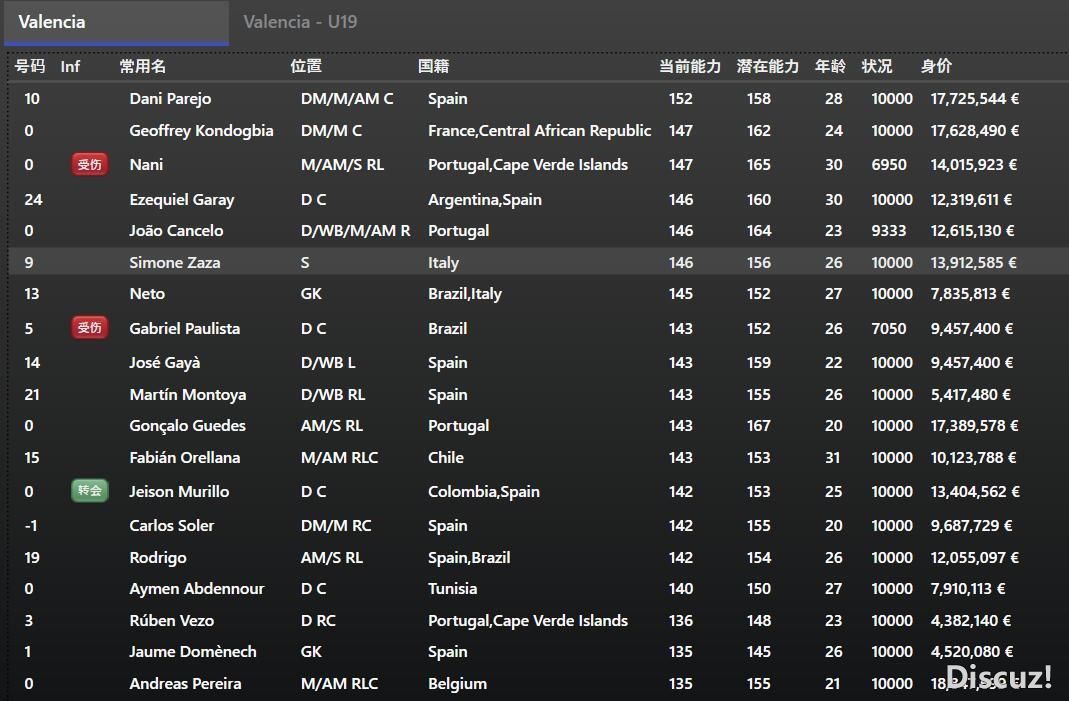Click Jeison Murillo's nationality Colombia,Spain
Image resolution: width=1069 pixels, height=701 pixels.
(484, 492)
